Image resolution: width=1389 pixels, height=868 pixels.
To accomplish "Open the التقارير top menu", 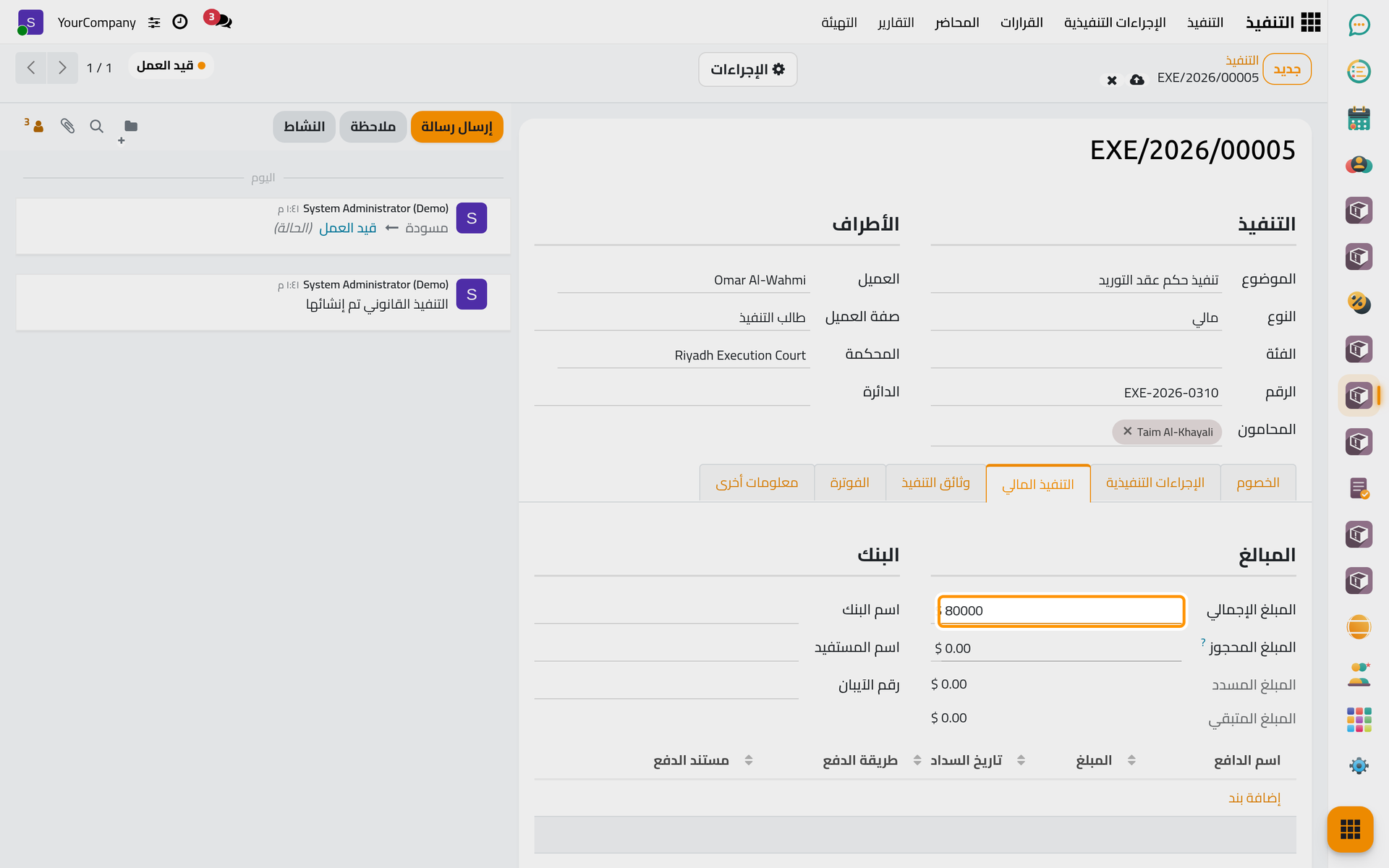I will click(x=896, y=22).
